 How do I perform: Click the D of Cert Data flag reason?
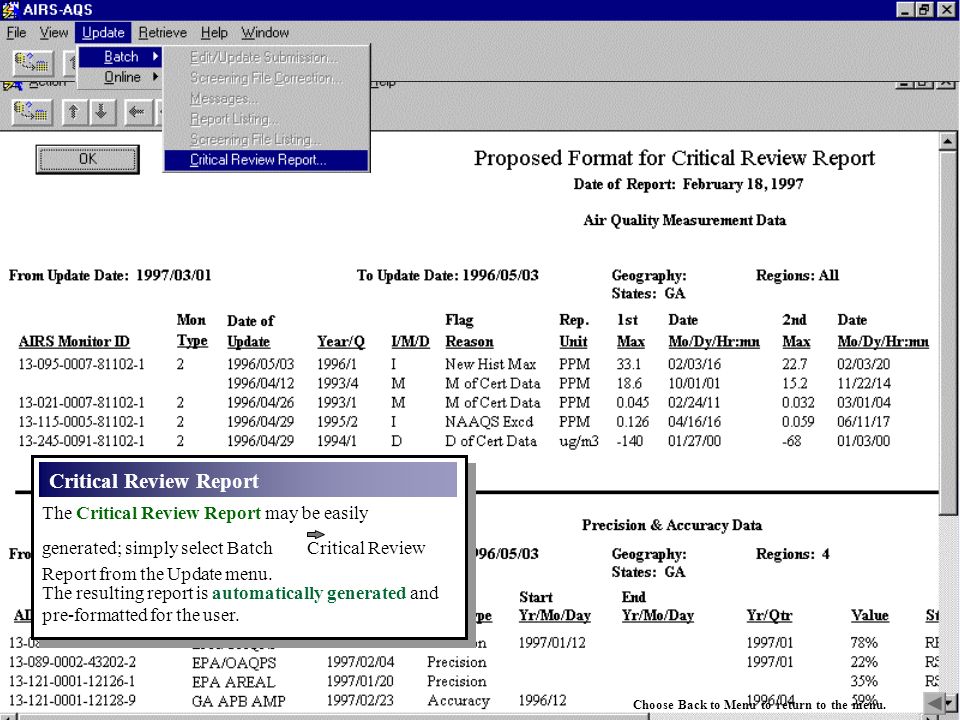(490, 441)
